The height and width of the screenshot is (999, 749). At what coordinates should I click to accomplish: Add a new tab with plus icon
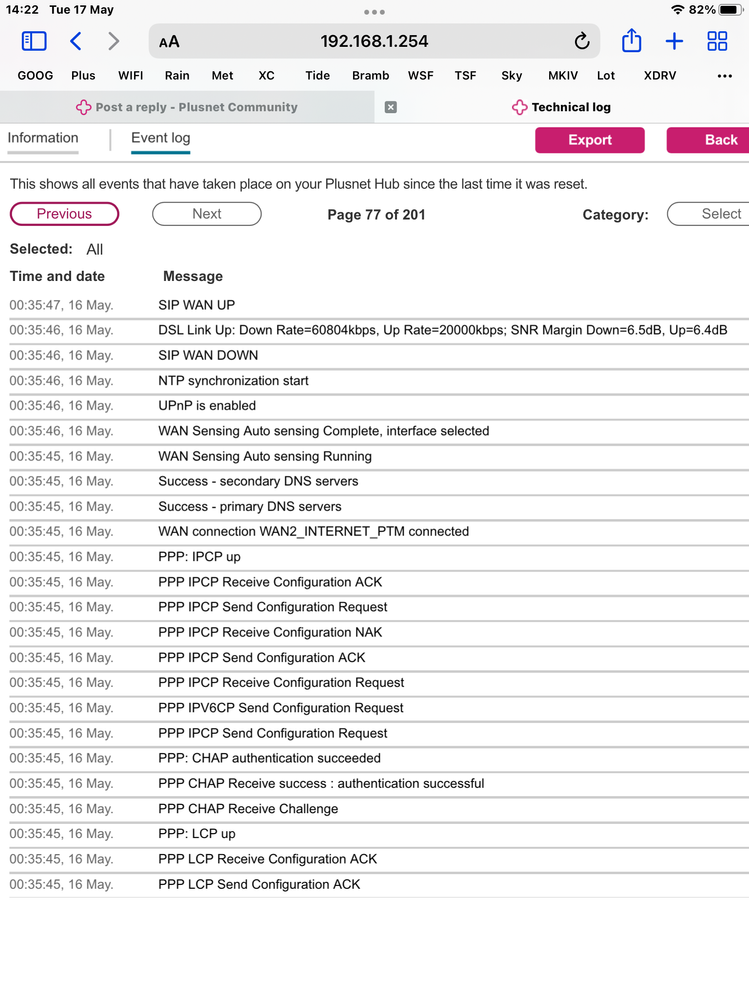point(674,41)
